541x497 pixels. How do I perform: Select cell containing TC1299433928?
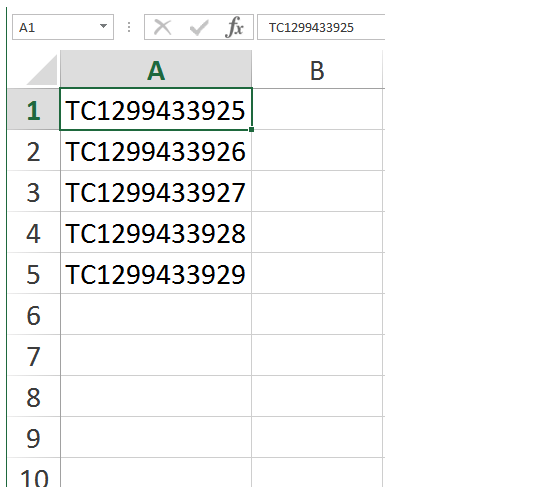(x=156, y=232)
